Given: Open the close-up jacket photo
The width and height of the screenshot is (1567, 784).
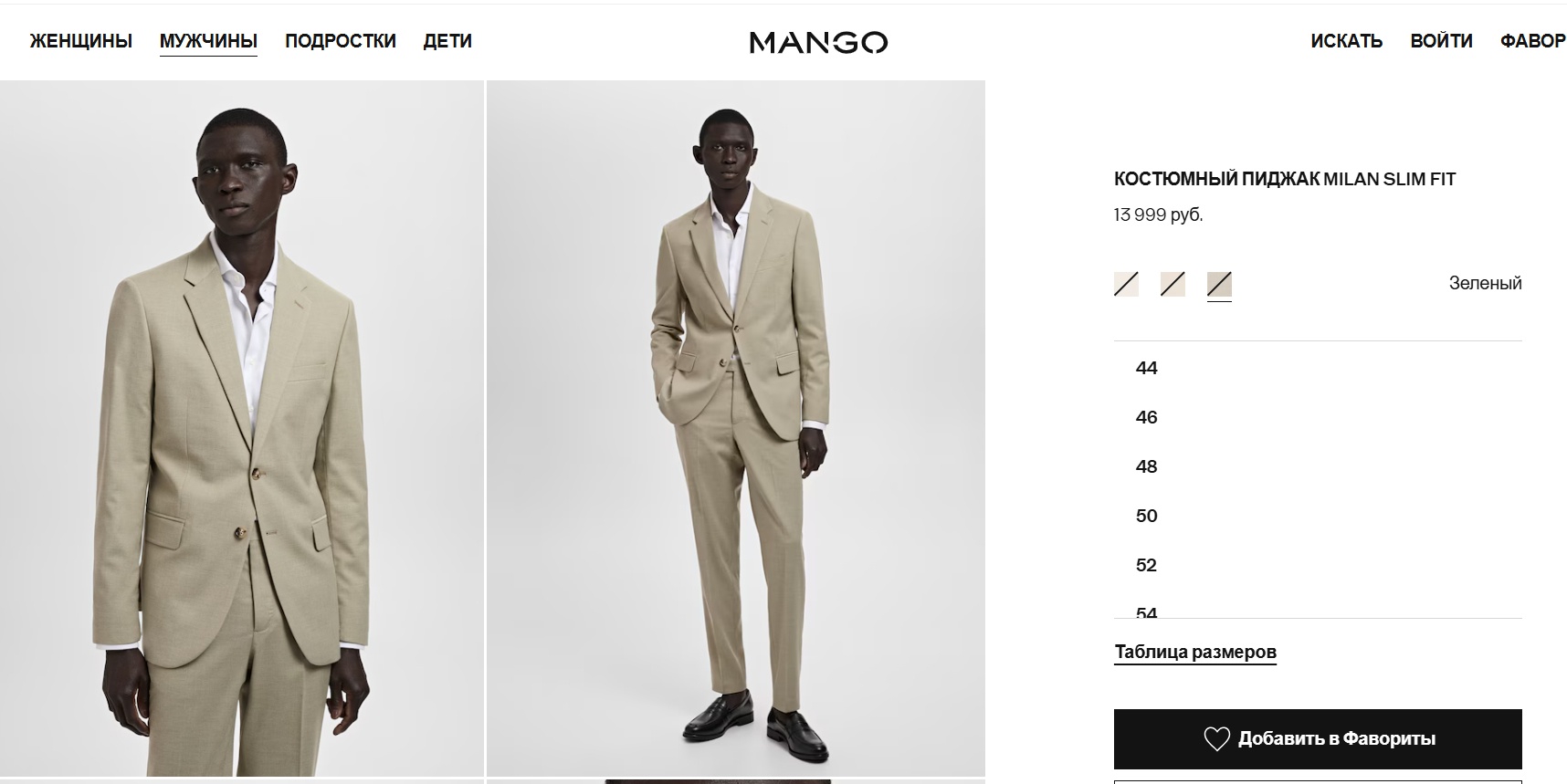Looking at the screenshot, I should pyautogui.click(x=241, y=428).
